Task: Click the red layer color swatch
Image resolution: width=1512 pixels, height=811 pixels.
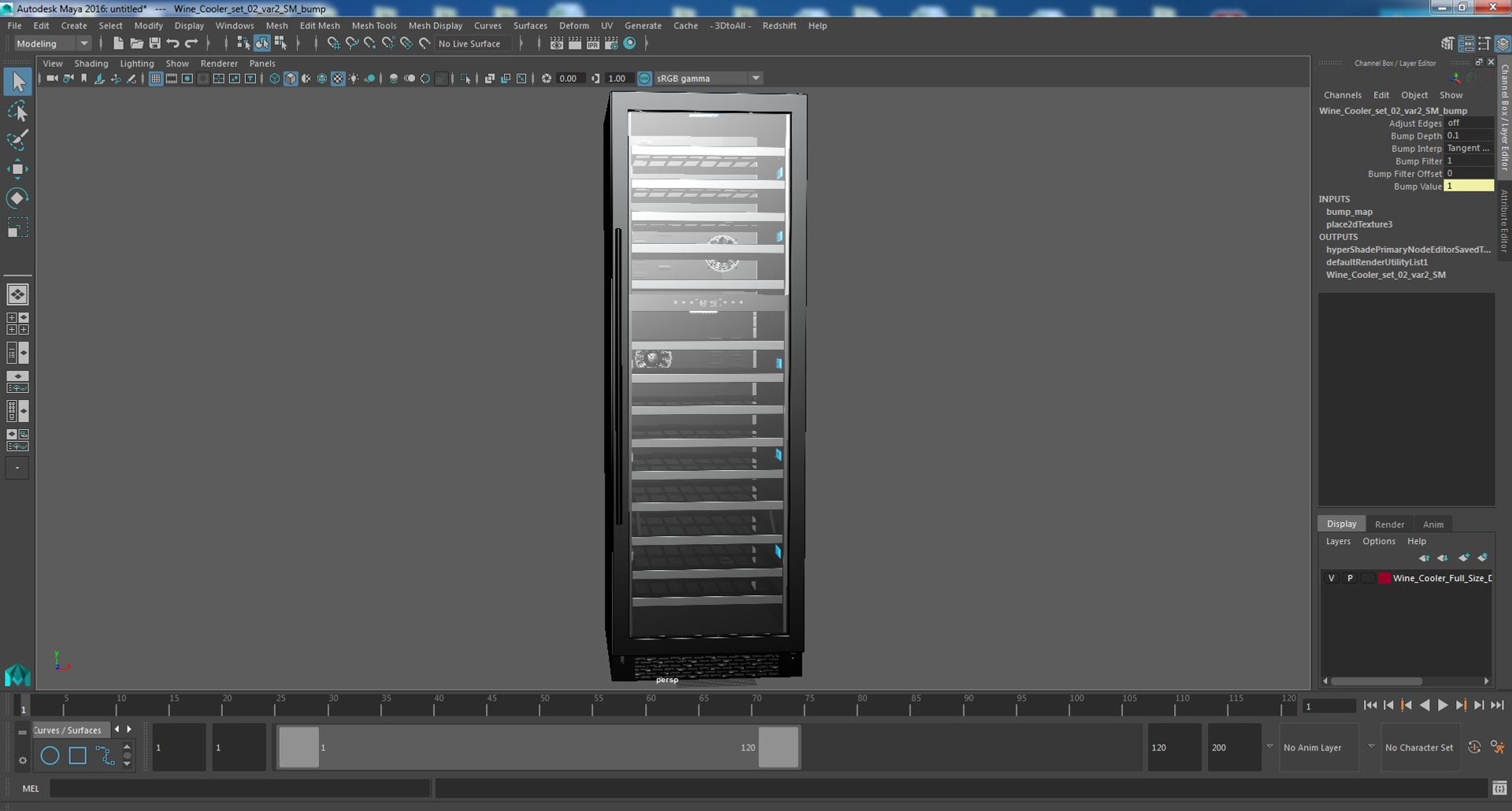Action: point(1384,578)
